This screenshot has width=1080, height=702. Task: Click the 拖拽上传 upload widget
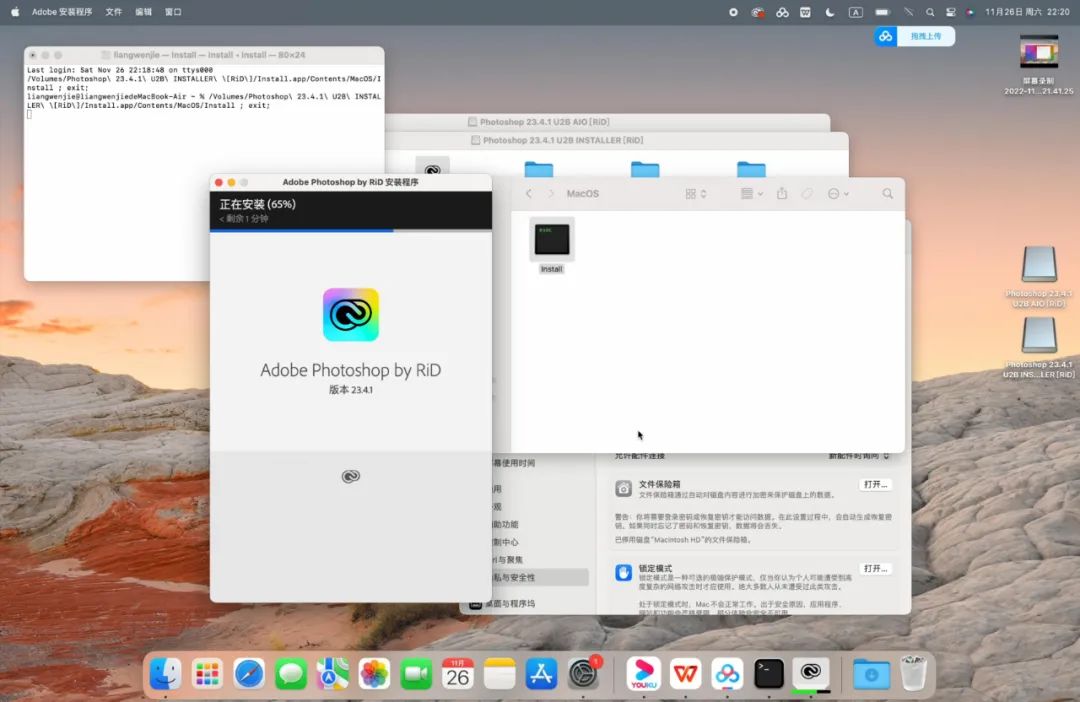tap(915, 36)
